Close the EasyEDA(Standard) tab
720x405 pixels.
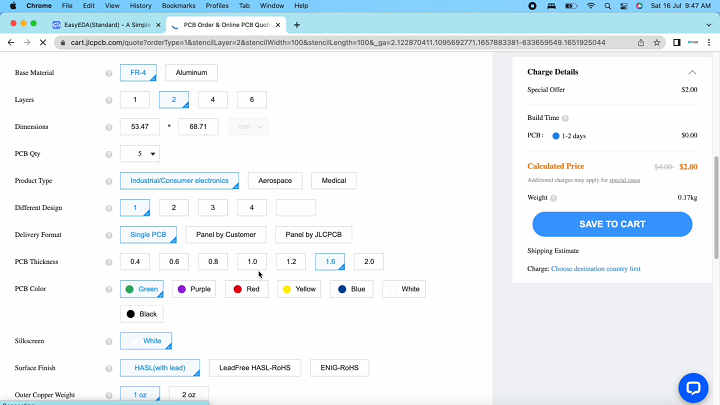pos(158,25)
